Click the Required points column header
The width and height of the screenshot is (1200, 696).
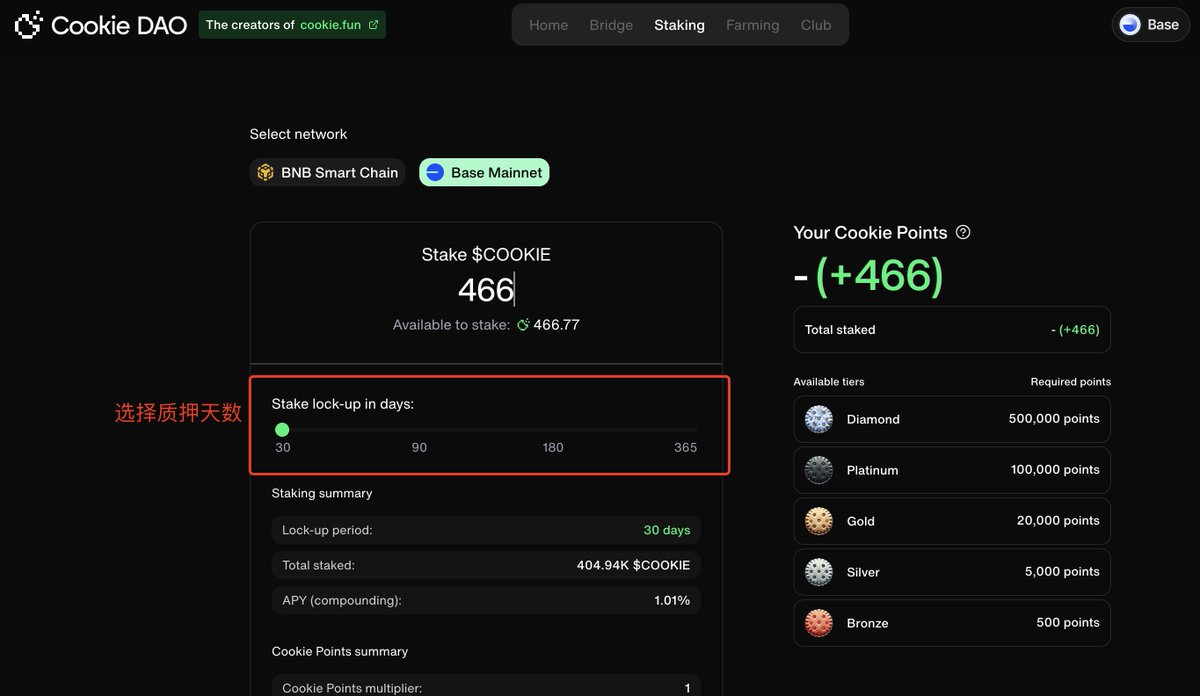pyautogui.click(x=1071, y=382)
